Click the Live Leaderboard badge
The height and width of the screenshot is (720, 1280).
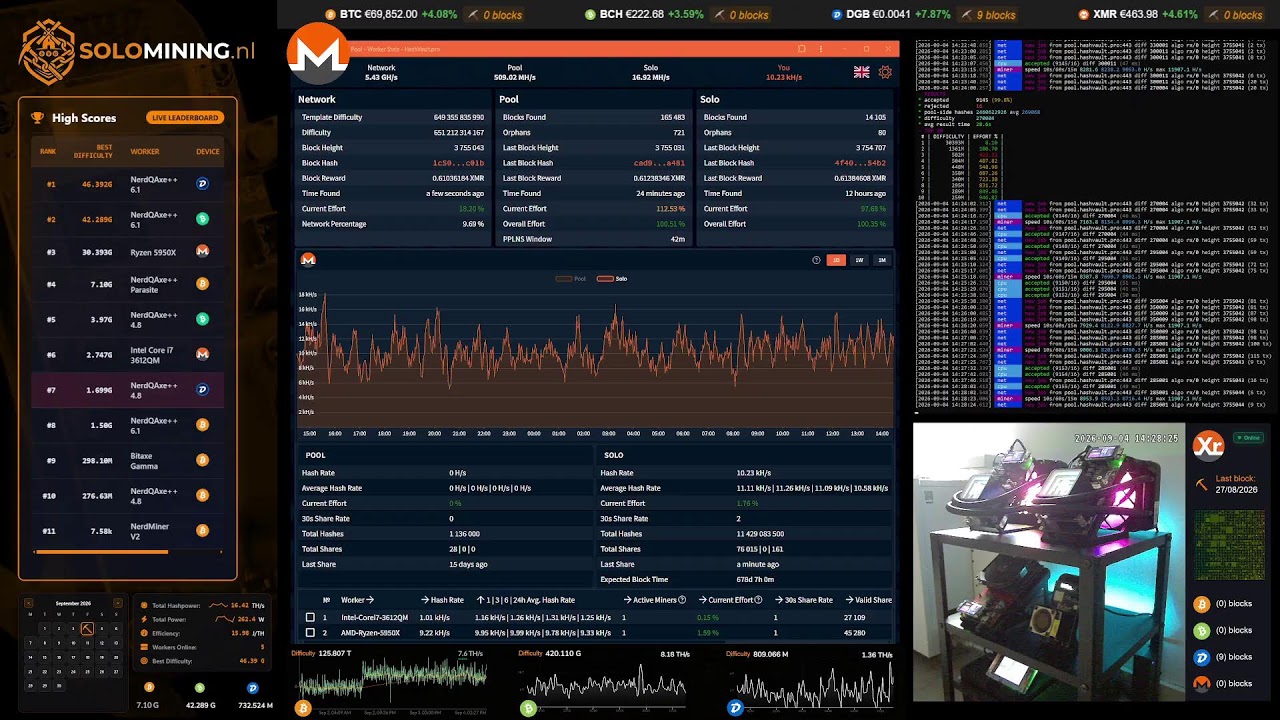[184, 118]
